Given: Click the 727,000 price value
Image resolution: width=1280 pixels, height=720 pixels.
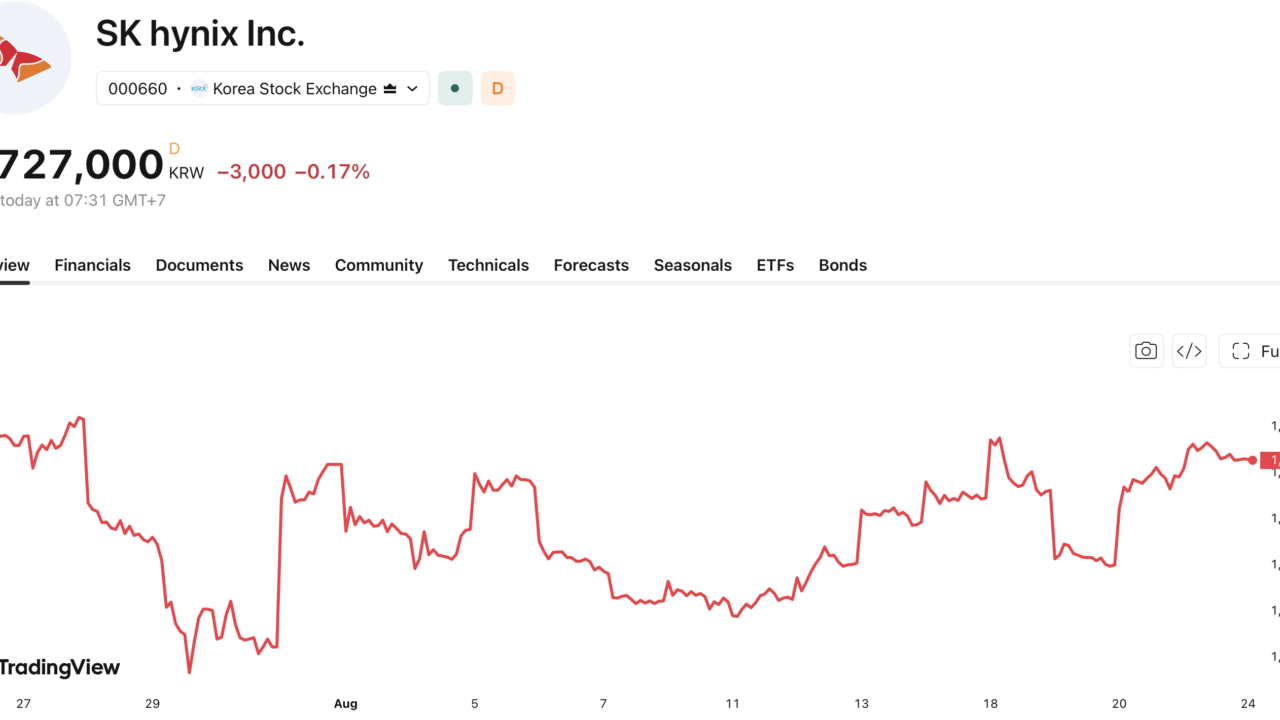Looking at the screenshot, I should click(80, 165).
